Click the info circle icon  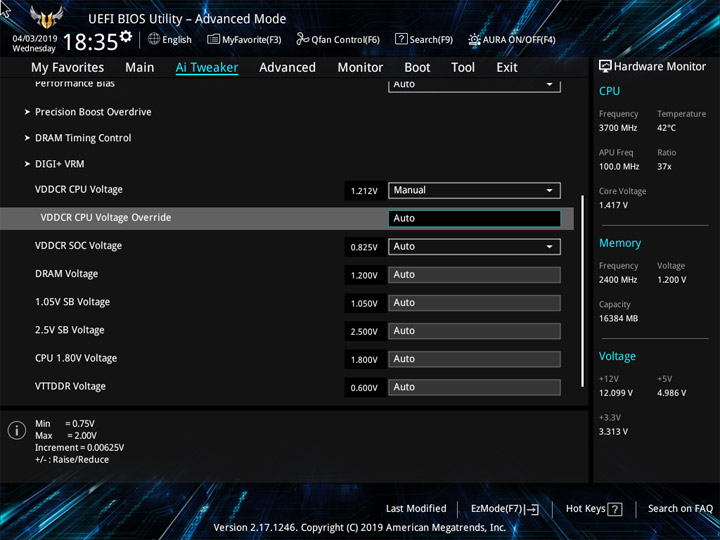(17, 430)
